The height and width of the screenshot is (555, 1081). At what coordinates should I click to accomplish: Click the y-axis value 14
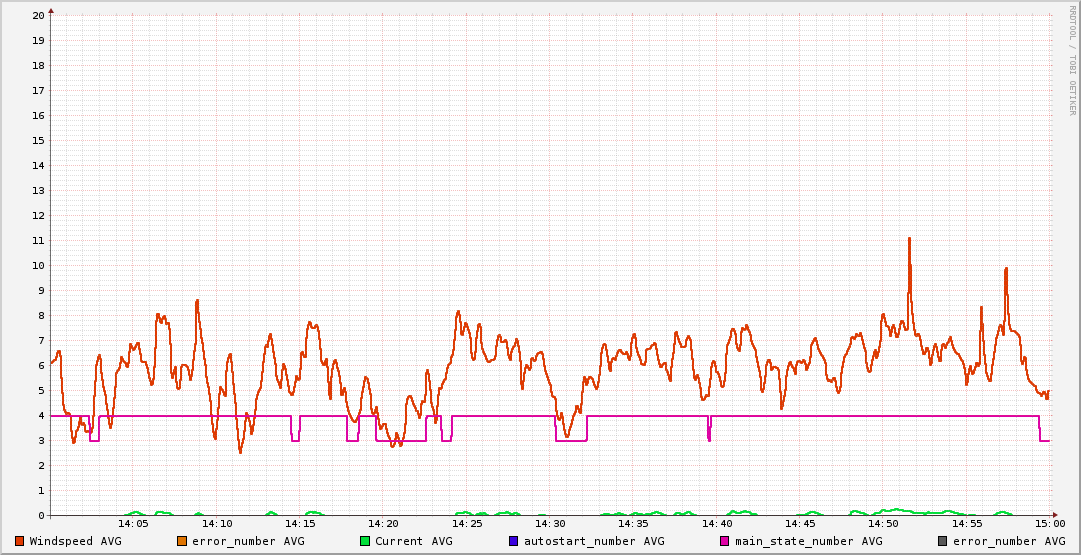(x=39, y=165)
